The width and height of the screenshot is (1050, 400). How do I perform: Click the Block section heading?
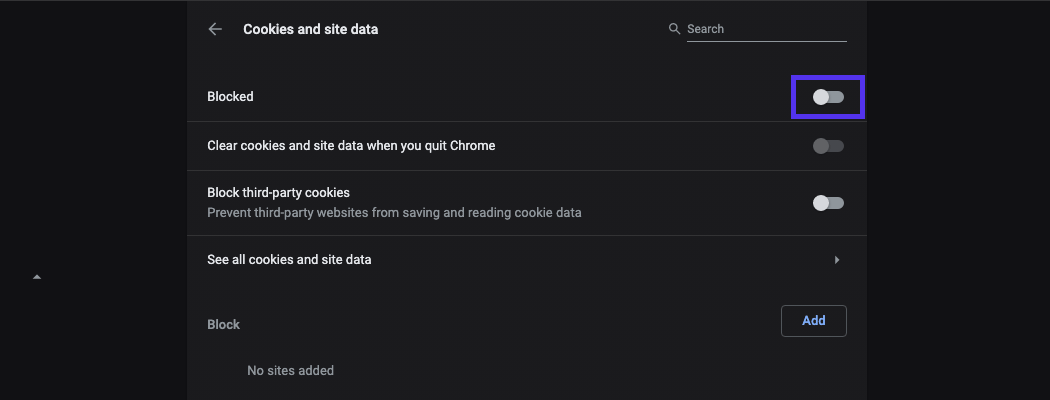click(x=223, y=325)
